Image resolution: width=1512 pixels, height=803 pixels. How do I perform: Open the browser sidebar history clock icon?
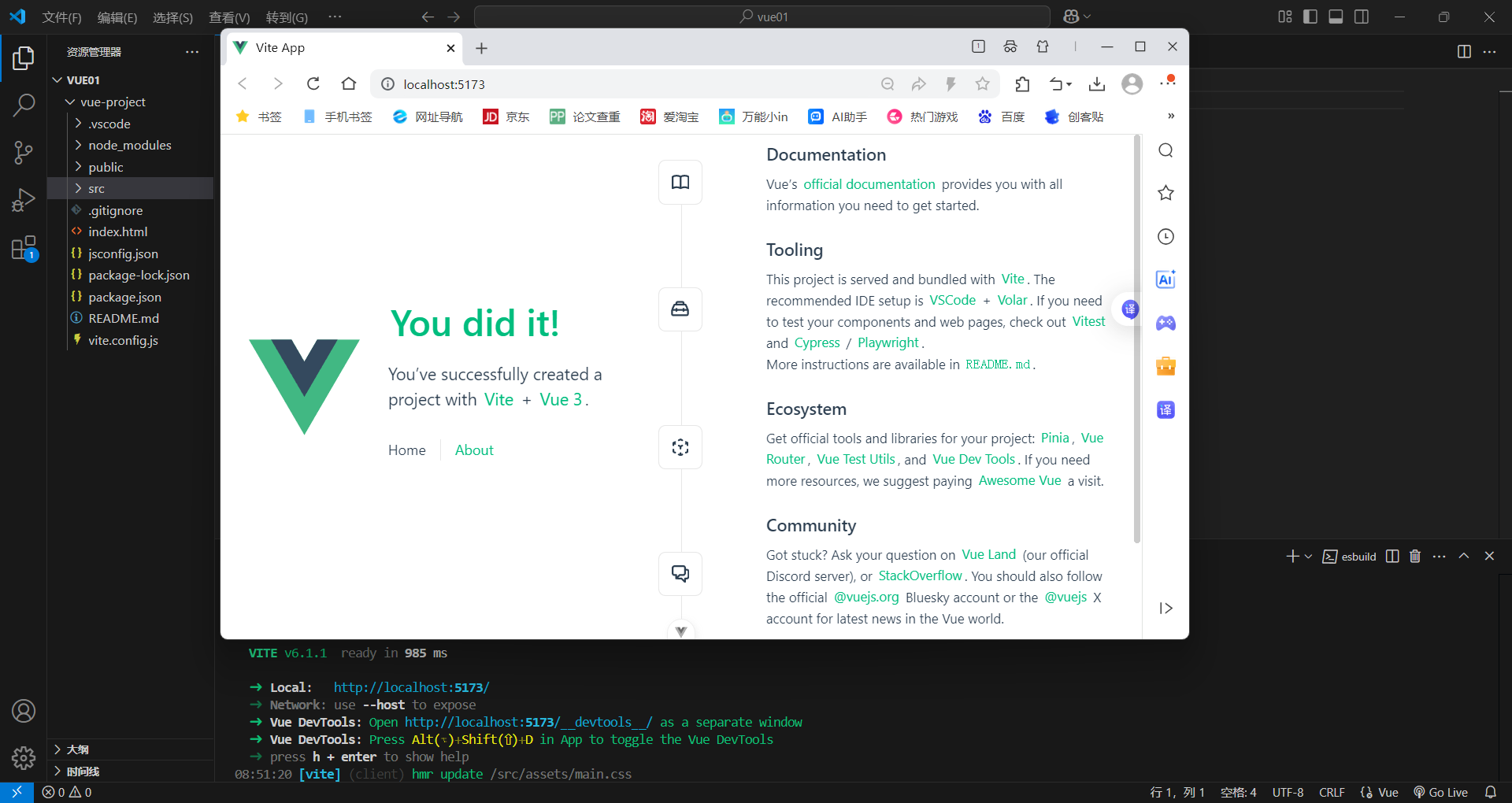pyautogui.click(x=1165, y=236)
